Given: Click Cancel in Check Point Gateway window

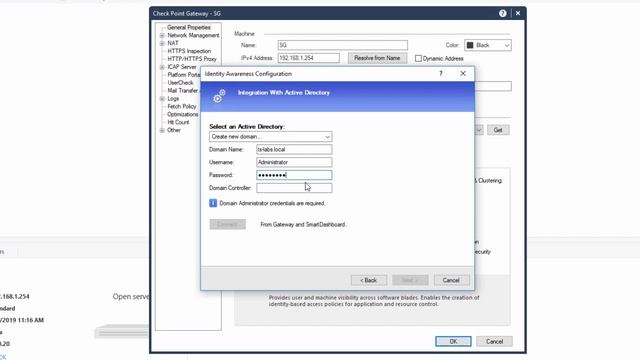Looking at the screenshot, I should coord(494,341).
